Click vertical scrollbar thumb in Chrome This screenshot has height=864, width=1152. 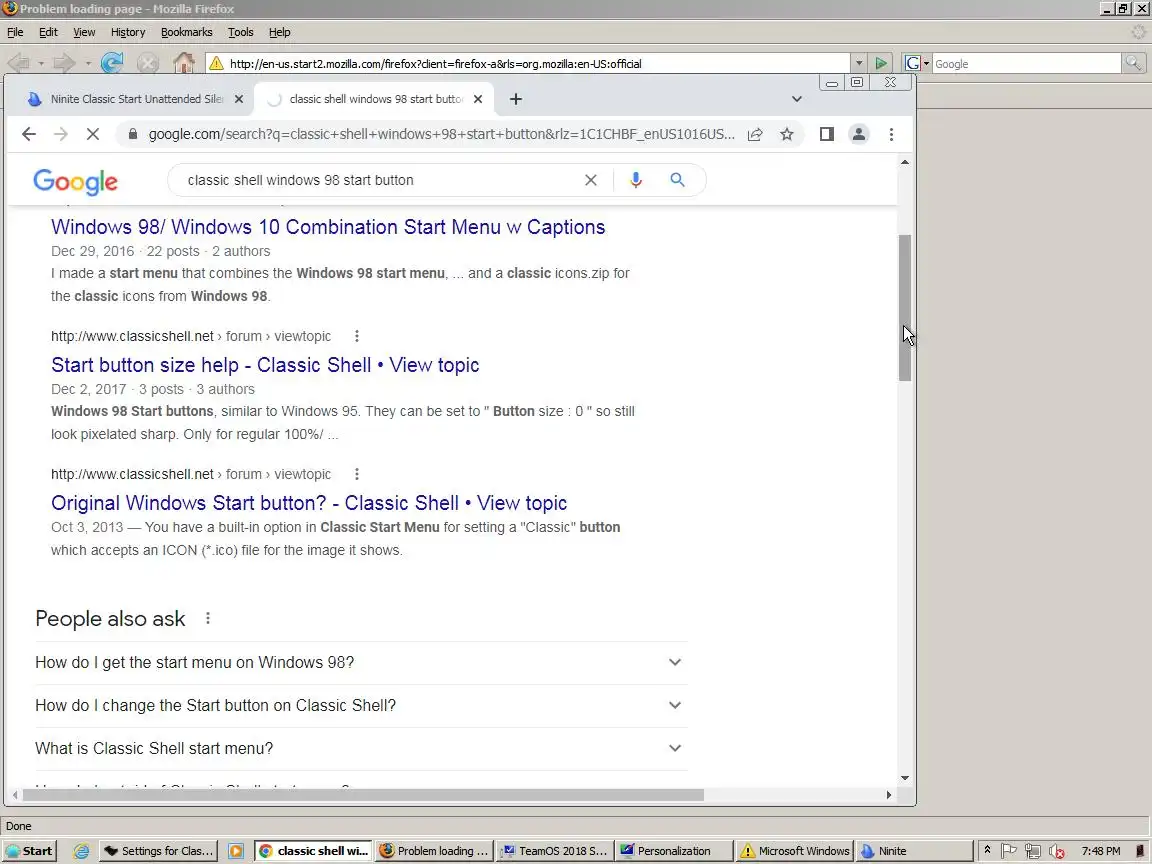[x=905, y=308]
